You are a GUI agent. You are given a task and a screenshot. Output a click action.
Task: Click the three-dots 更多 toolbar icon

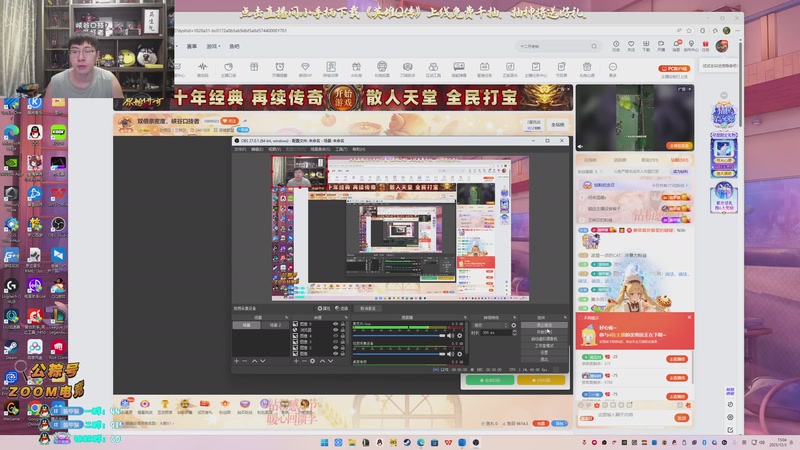pos(613,67)
